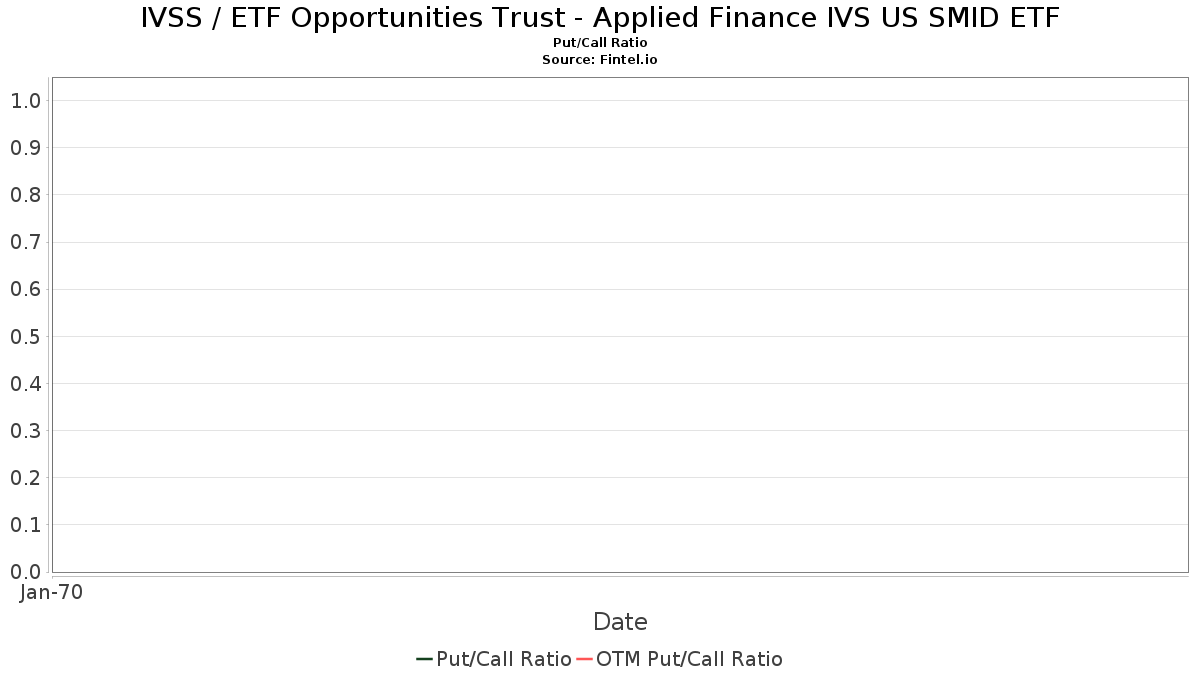
Task: Click the 0.9 y-axis tick label
Action: click(x=25, y=148)
